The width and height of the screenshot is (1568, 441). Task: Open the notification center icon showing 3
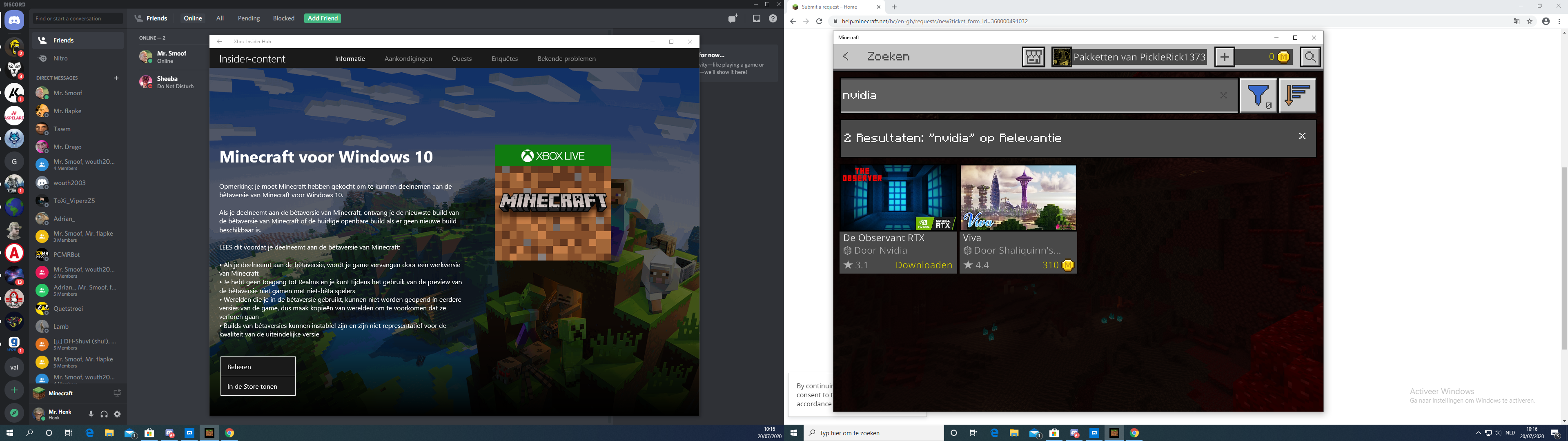pos(1555,433)
